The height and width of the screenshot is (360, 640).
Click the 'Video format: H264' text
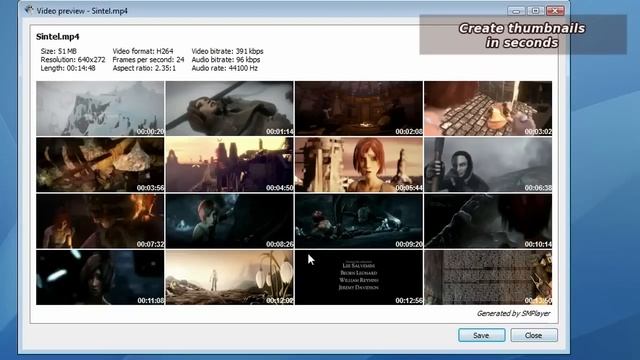click(143, 51)
